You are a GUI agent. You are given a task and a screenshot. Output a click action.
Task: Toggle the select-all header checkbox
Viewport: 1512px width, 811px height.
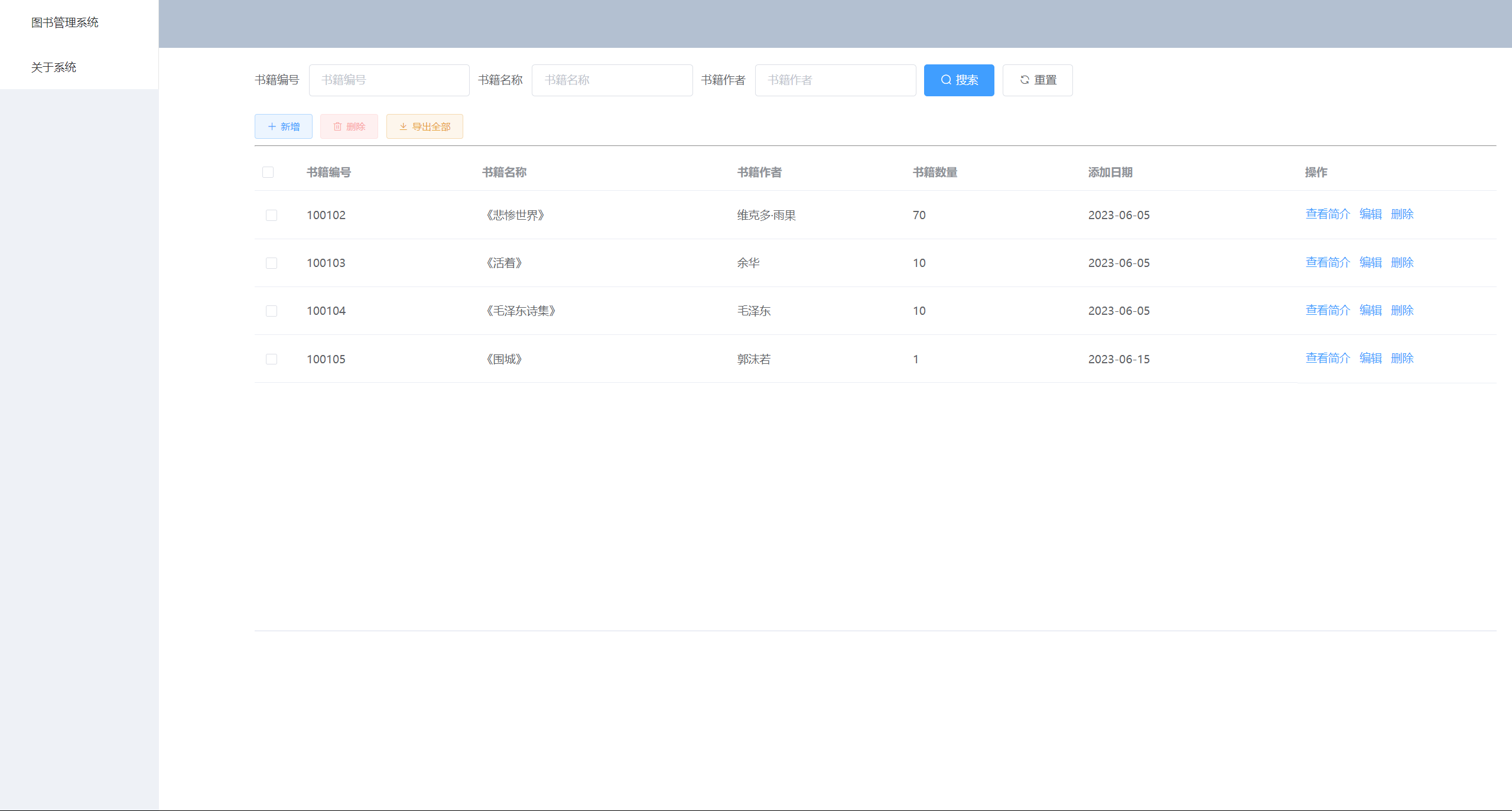pos(268,172)
